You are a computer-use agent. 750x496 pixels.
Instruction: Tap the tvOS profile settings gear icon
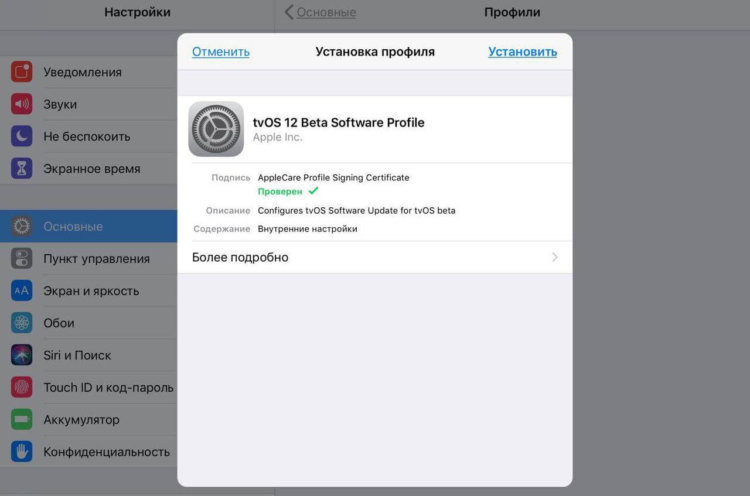pyautogui.click(x=216, y=129)
